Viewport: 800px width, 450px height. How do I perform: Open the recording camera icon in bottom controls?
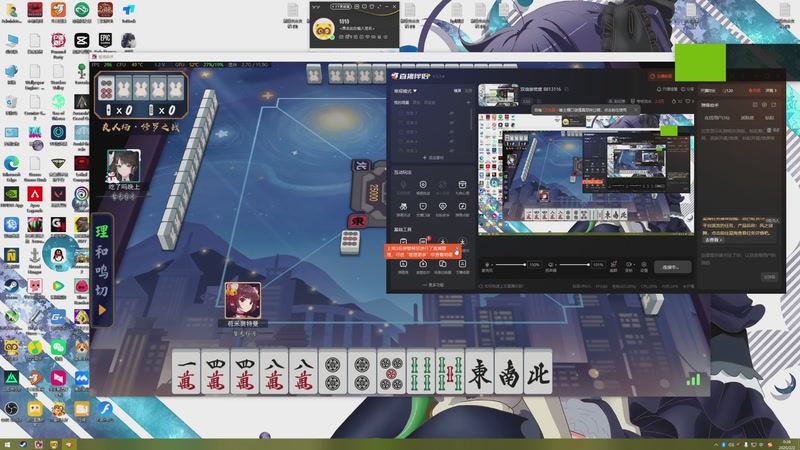[629, 265]
